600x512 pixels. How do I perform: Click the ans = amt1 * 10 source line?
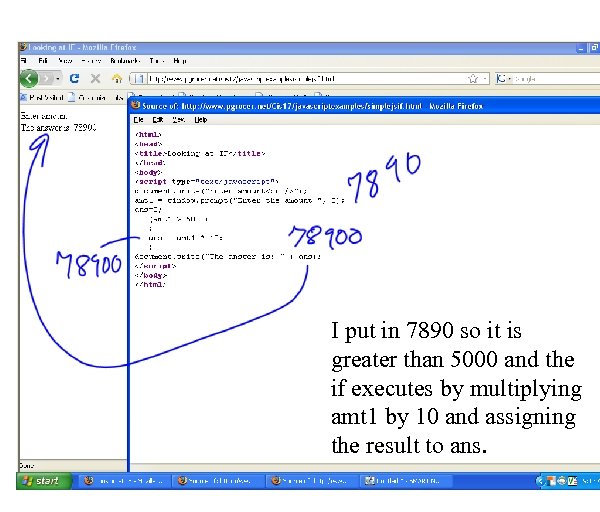185,238
